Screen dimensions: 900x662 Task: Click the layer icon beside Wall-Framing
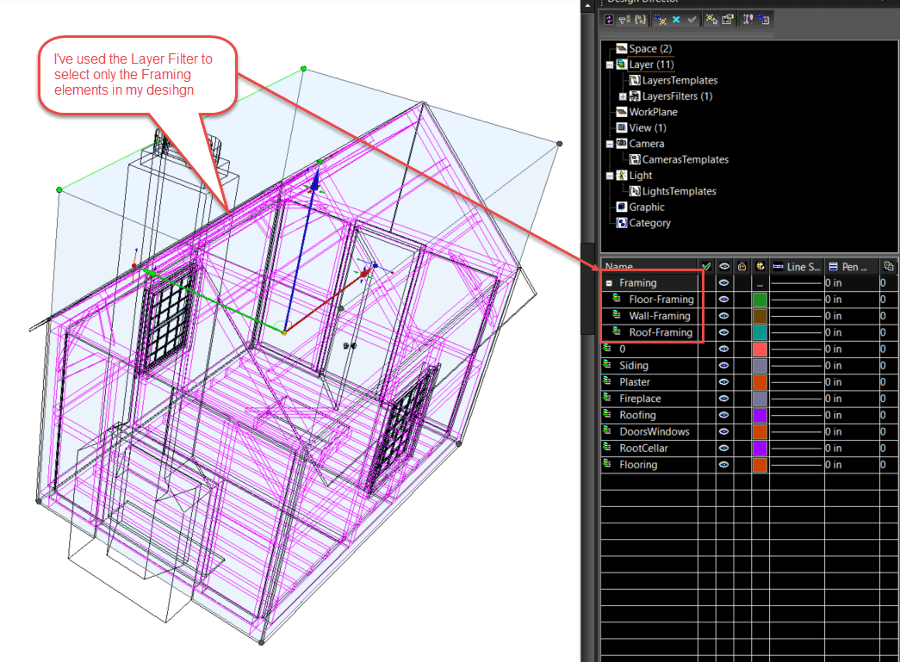point(616,315)
